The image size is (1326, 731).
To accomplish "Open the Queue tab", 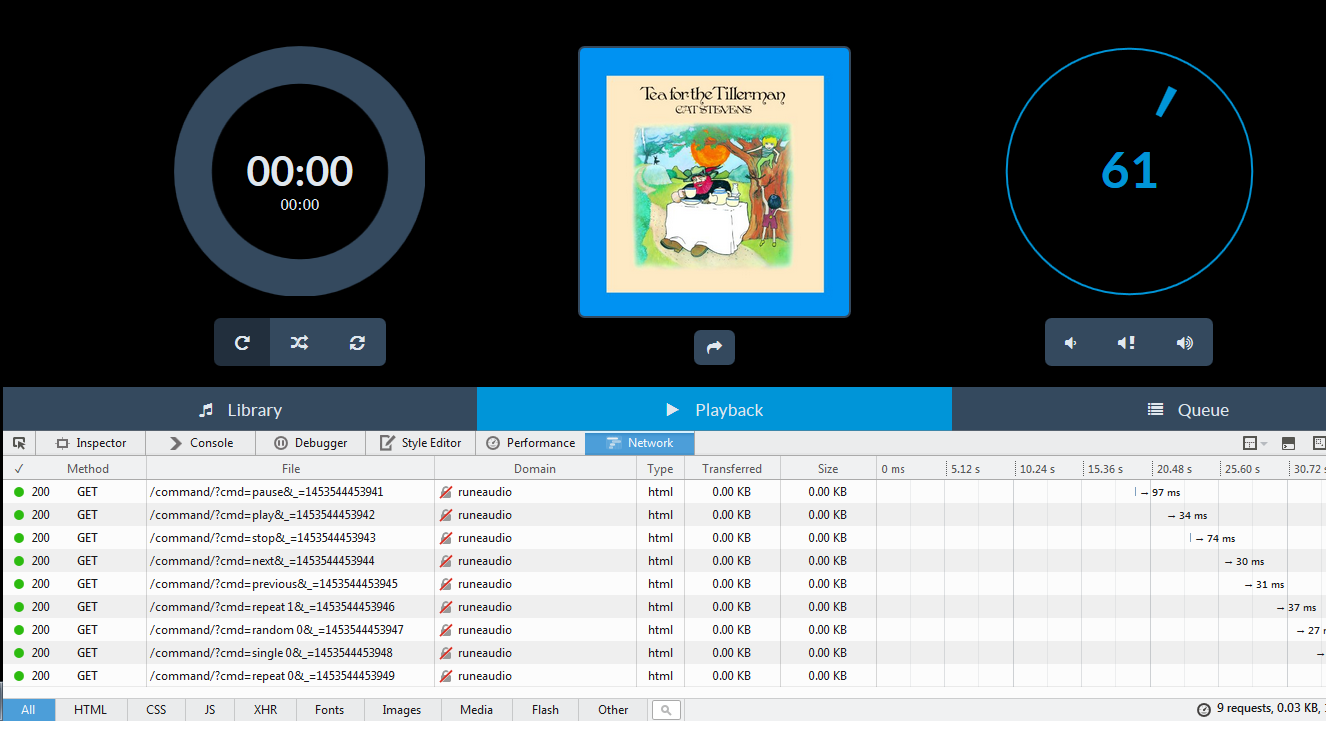I will [1139, 409].
